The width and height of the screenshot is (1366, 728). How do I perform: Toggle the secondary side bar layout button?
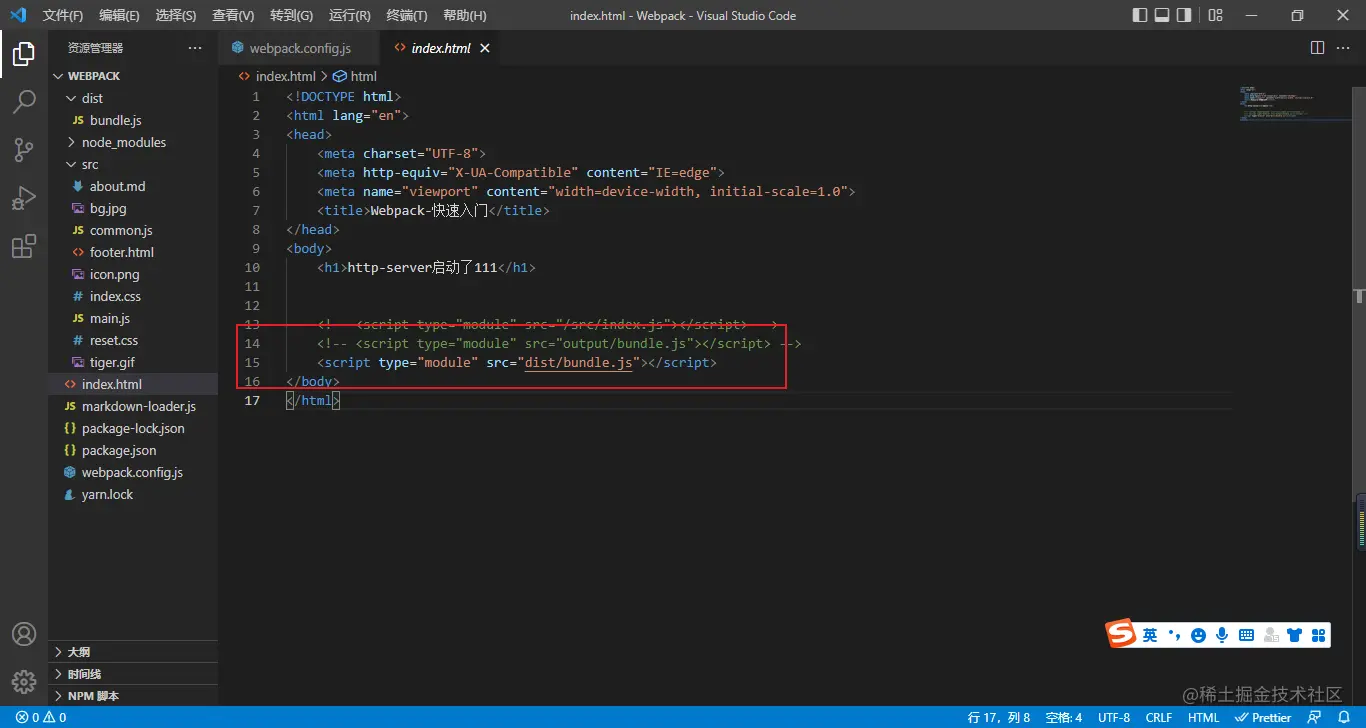(x=1184, y=15)
